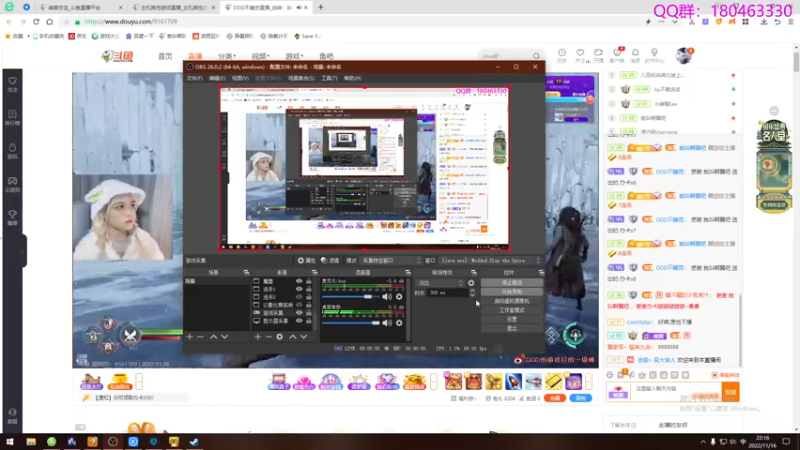Expand Douyu 游戏 nav dropdown
Viewport: 800px width, 450px height.
[x=294, y=56]
